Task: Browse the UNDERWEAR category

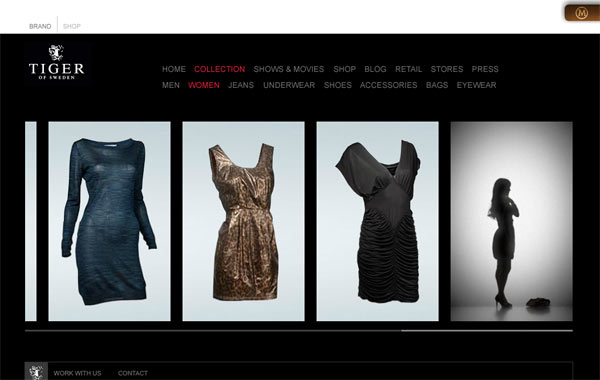Action: click(x=289, y=85)
